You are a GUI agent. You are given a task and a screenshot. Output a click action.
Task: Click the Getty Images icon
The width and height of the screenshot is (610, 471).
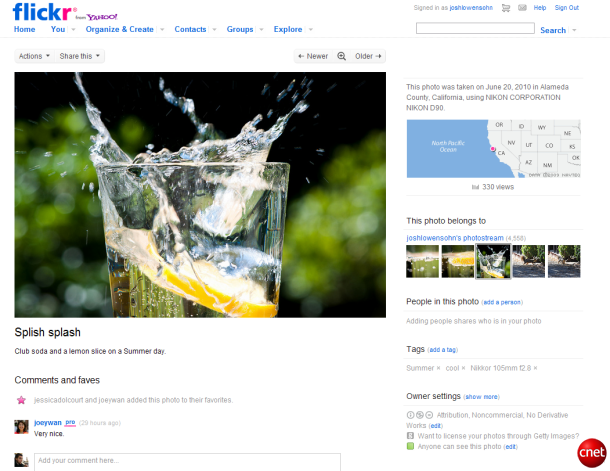pyautogui.click(x=410, y=436)
